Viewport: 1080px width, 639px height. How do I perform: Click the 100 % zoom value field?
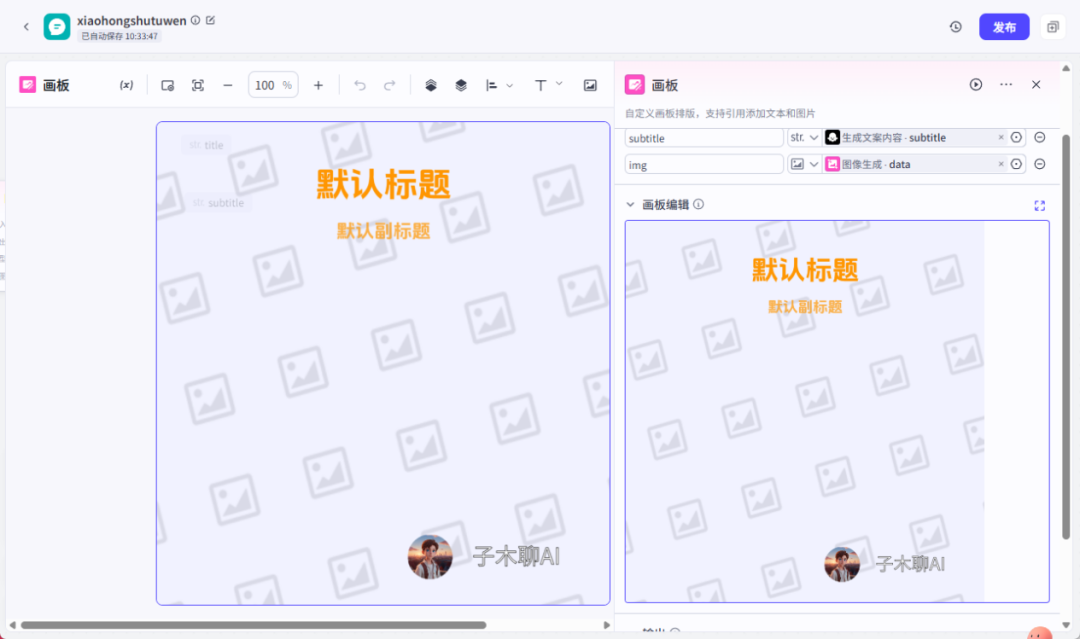pyautogui.click(x=273, y=85)
